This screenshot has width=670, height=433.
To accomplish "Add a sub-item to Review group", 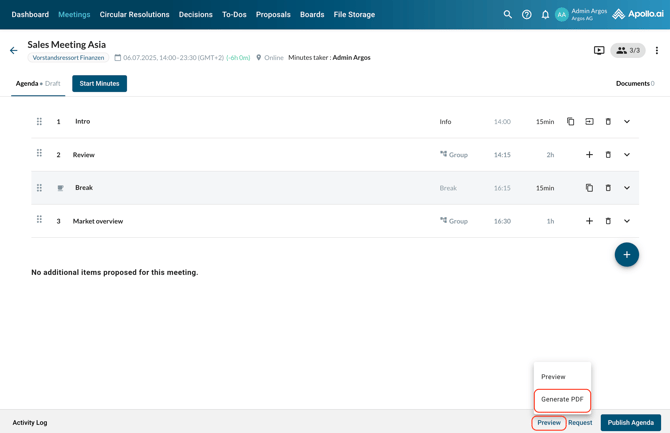I will click(x=589, y=155).
